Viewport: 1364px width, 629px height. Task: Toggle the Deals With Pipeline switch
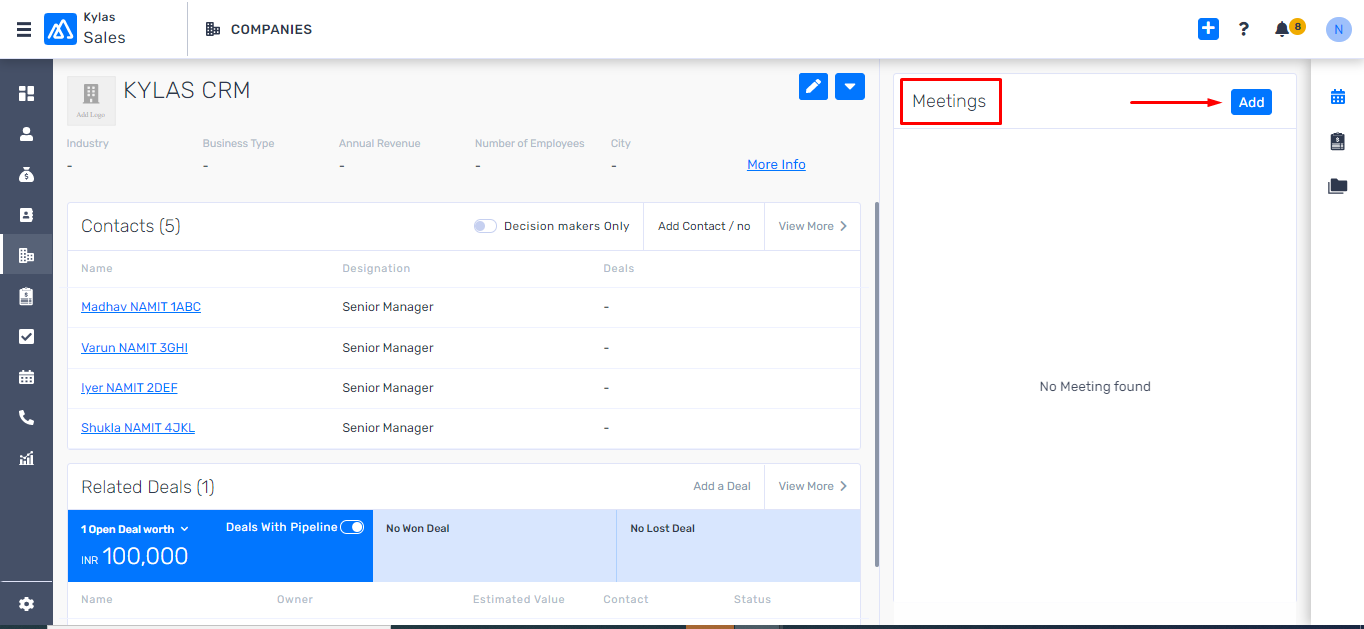click(352, 527)
